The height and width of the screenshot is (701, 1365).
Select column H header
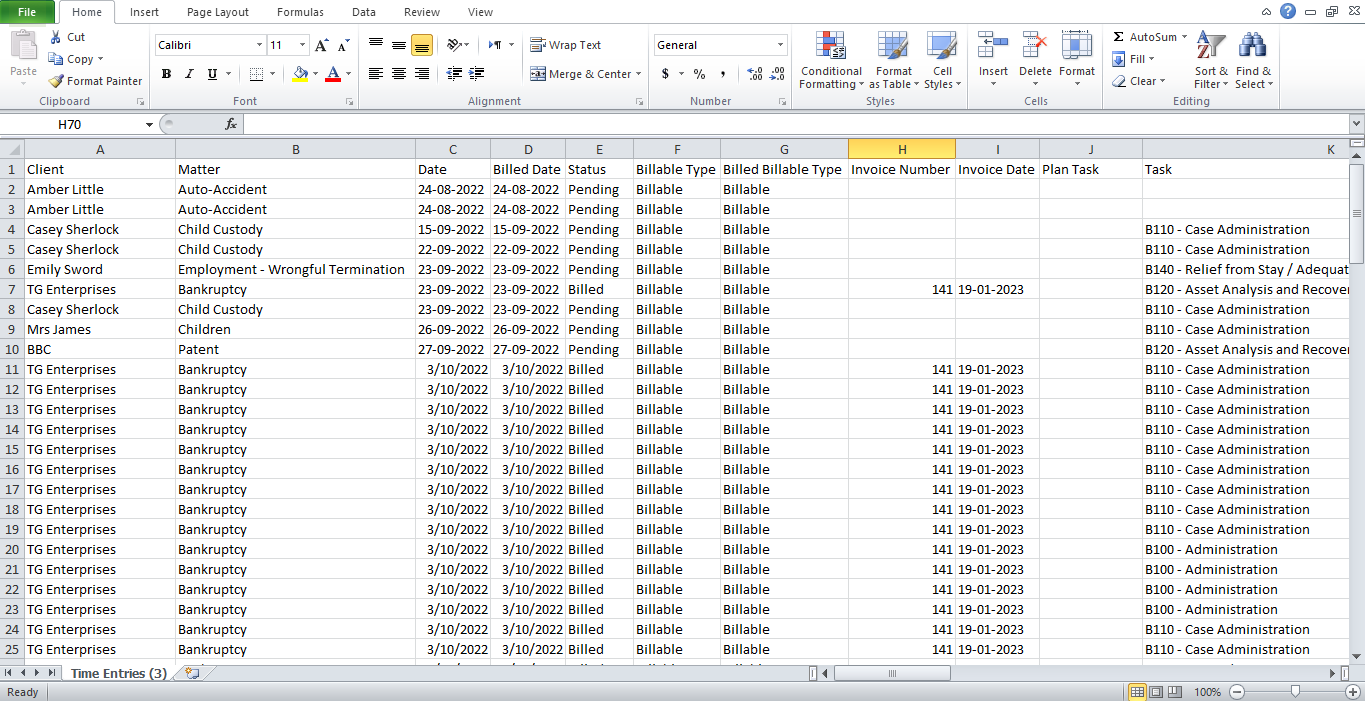[x=902, y=149]
